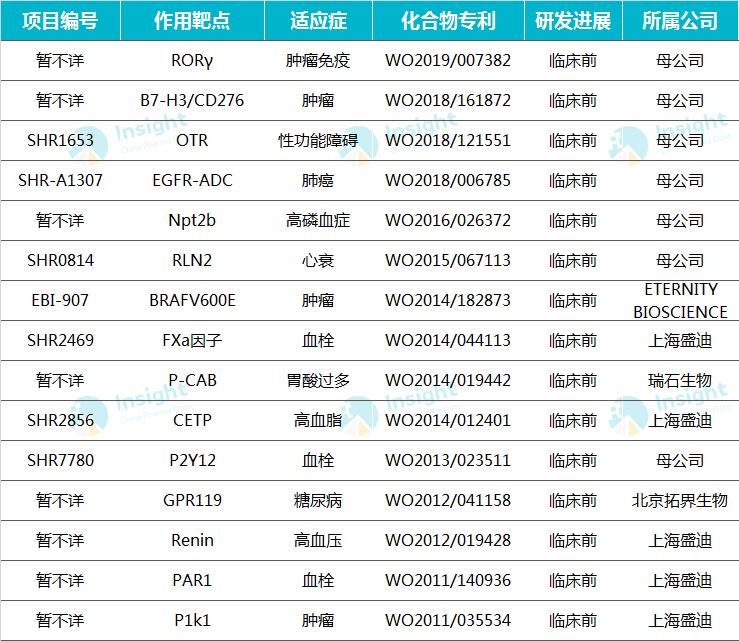Click the P-CAB target cell
The width and height of the screenshot is (739, 641).
pos(192,381)
